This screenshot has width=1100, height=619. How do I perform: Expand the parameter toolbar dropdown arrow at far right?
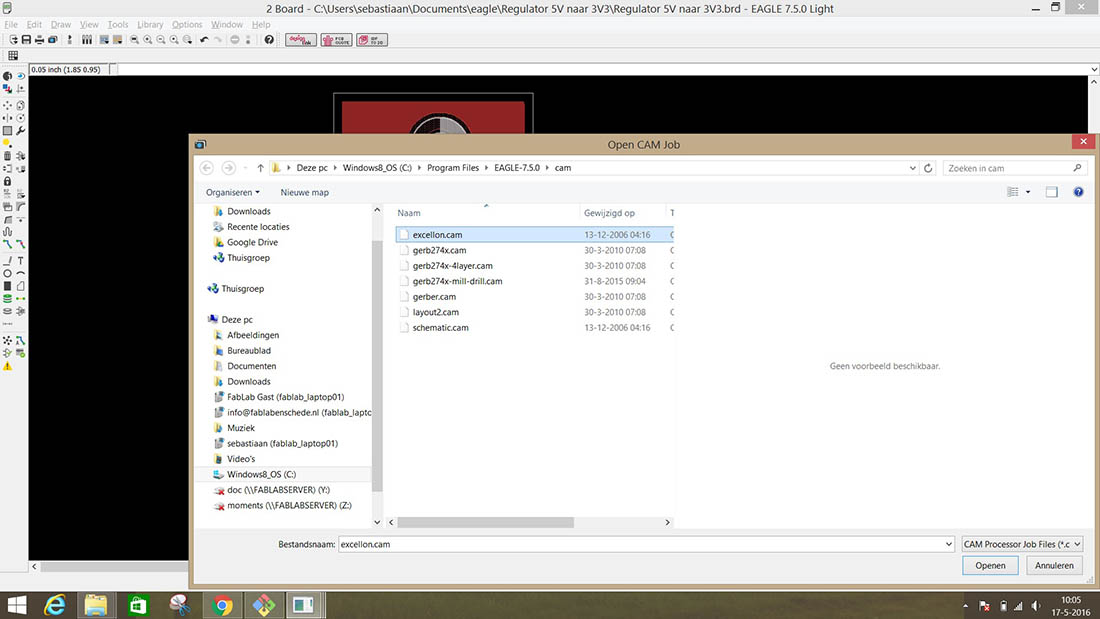point(1094,69)
